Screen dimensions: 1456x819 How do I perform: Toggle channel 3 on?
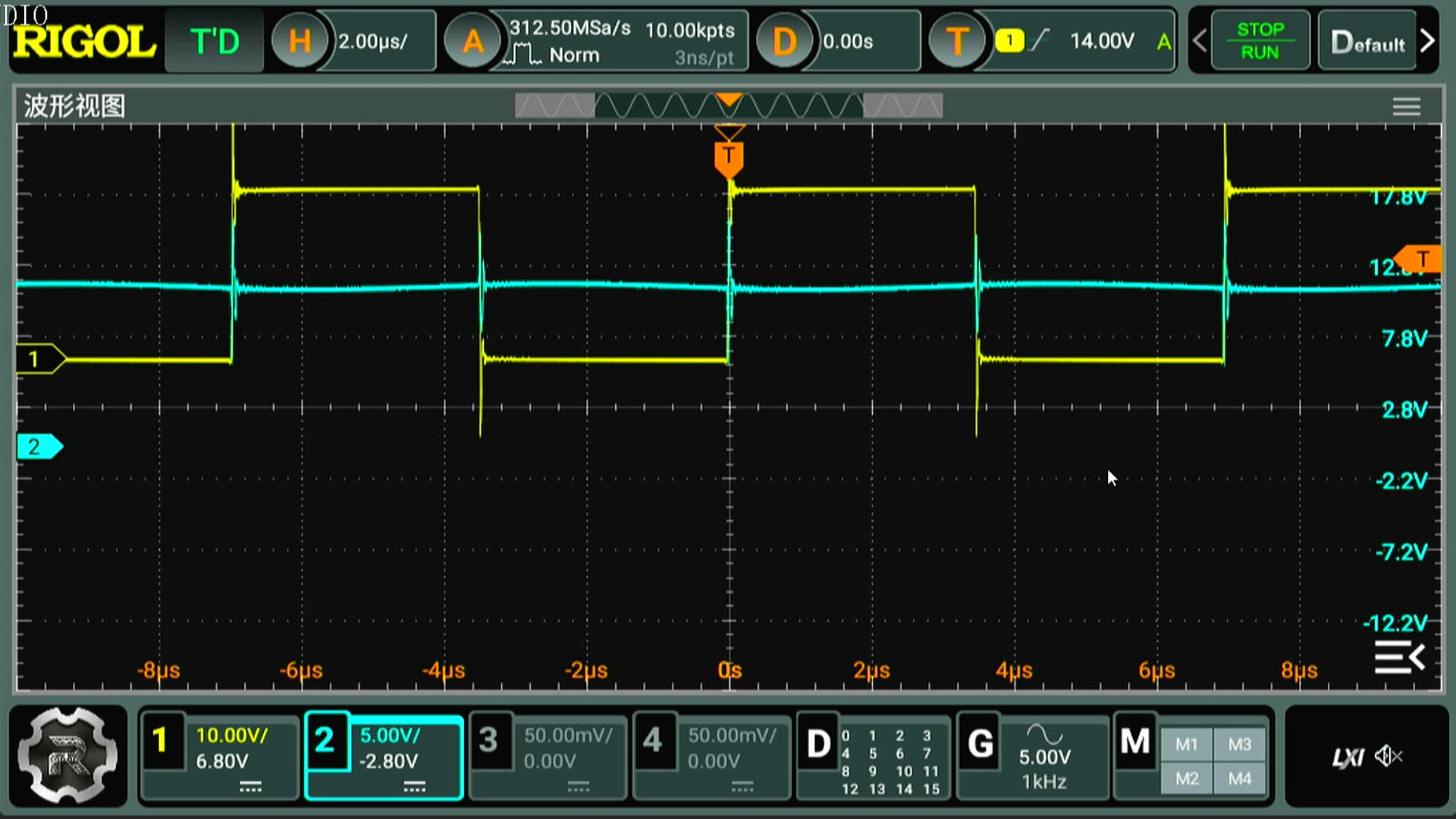[x=488, y=741]
